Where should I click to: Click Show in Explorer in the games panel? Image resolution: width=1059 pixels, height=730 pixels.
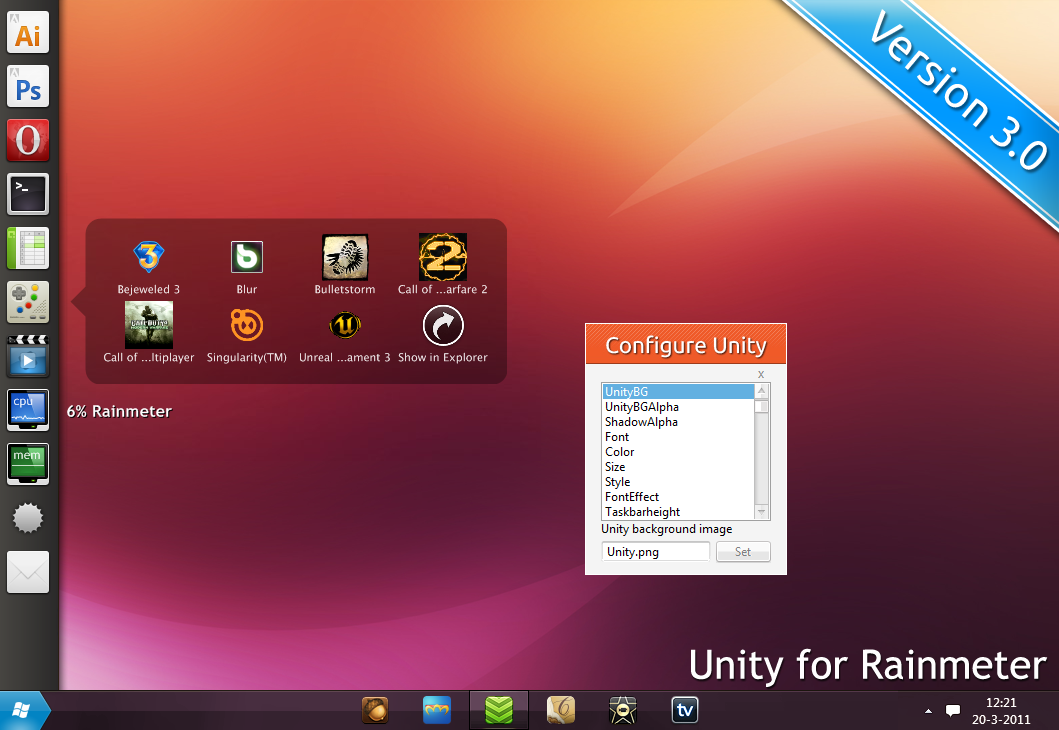(442, 325)
